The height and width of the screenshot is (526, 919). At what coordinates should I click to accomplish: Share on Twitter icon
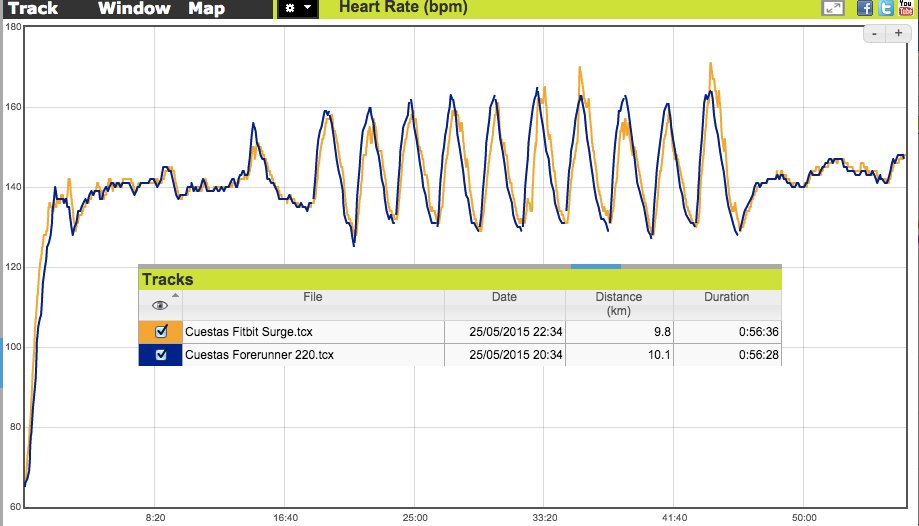click(x=886, y=8)
